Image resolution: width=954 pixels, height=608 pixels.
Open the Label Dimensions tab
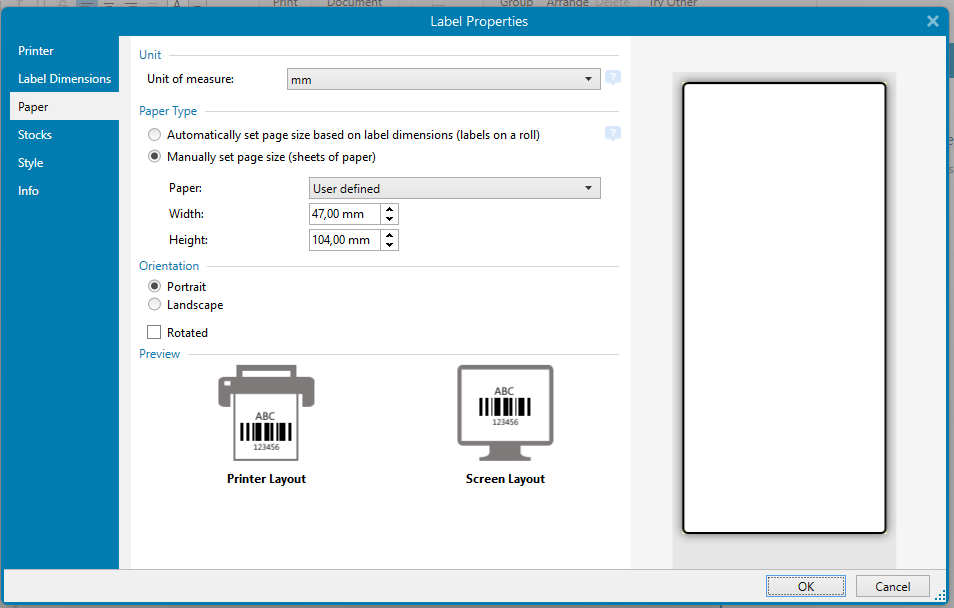pyautogui.click(x=64, y=79)
